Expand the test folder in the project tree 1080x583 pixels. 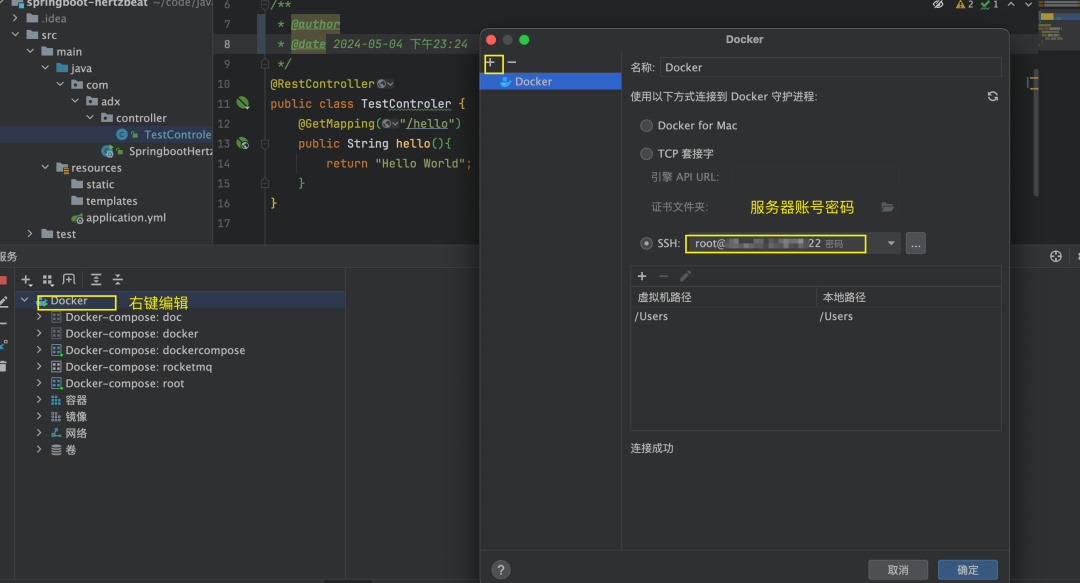pyautogui.click(x=30, y=234)
